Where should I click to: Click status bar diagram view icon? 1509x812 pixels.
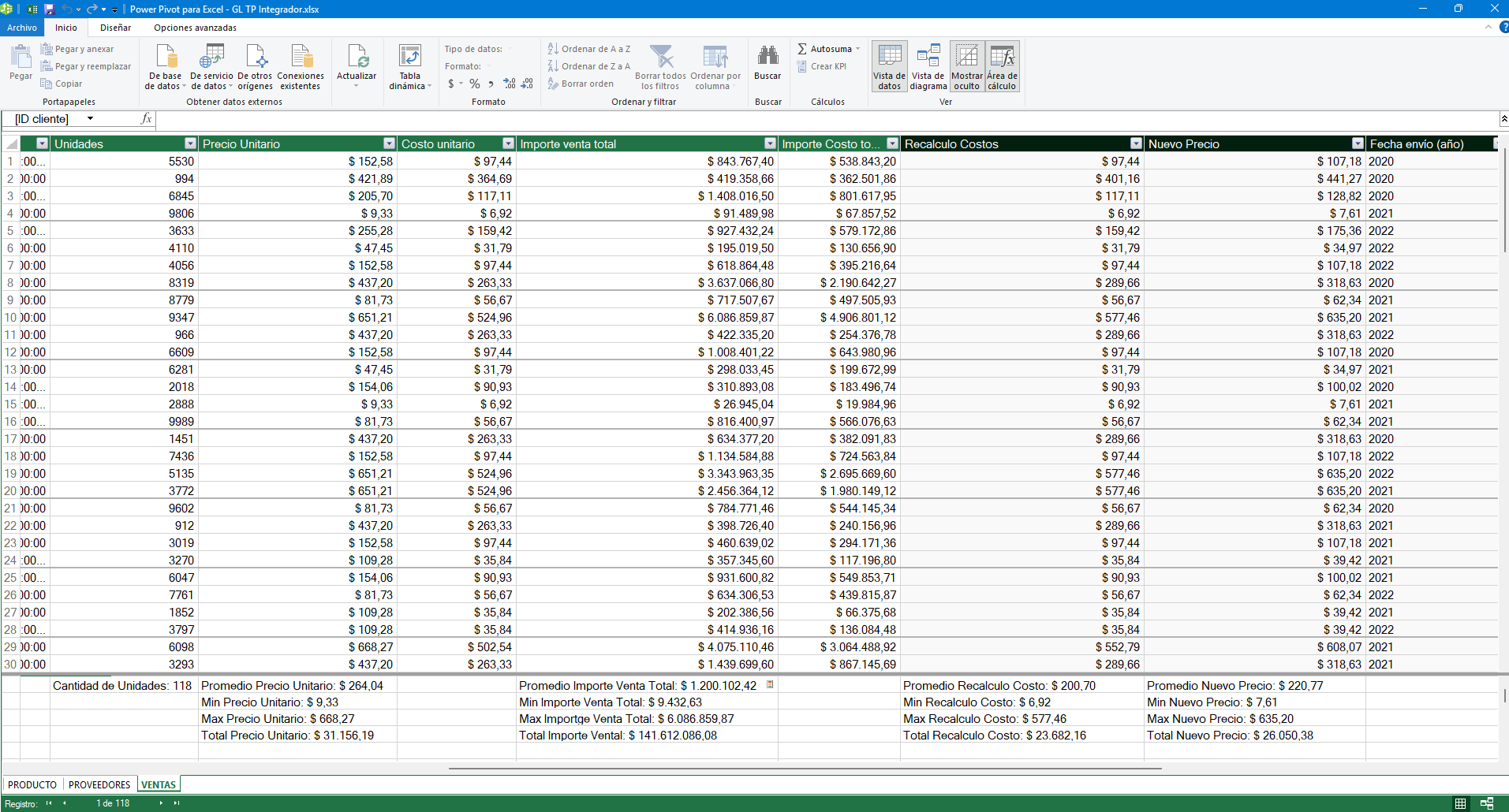[1487, 803]
